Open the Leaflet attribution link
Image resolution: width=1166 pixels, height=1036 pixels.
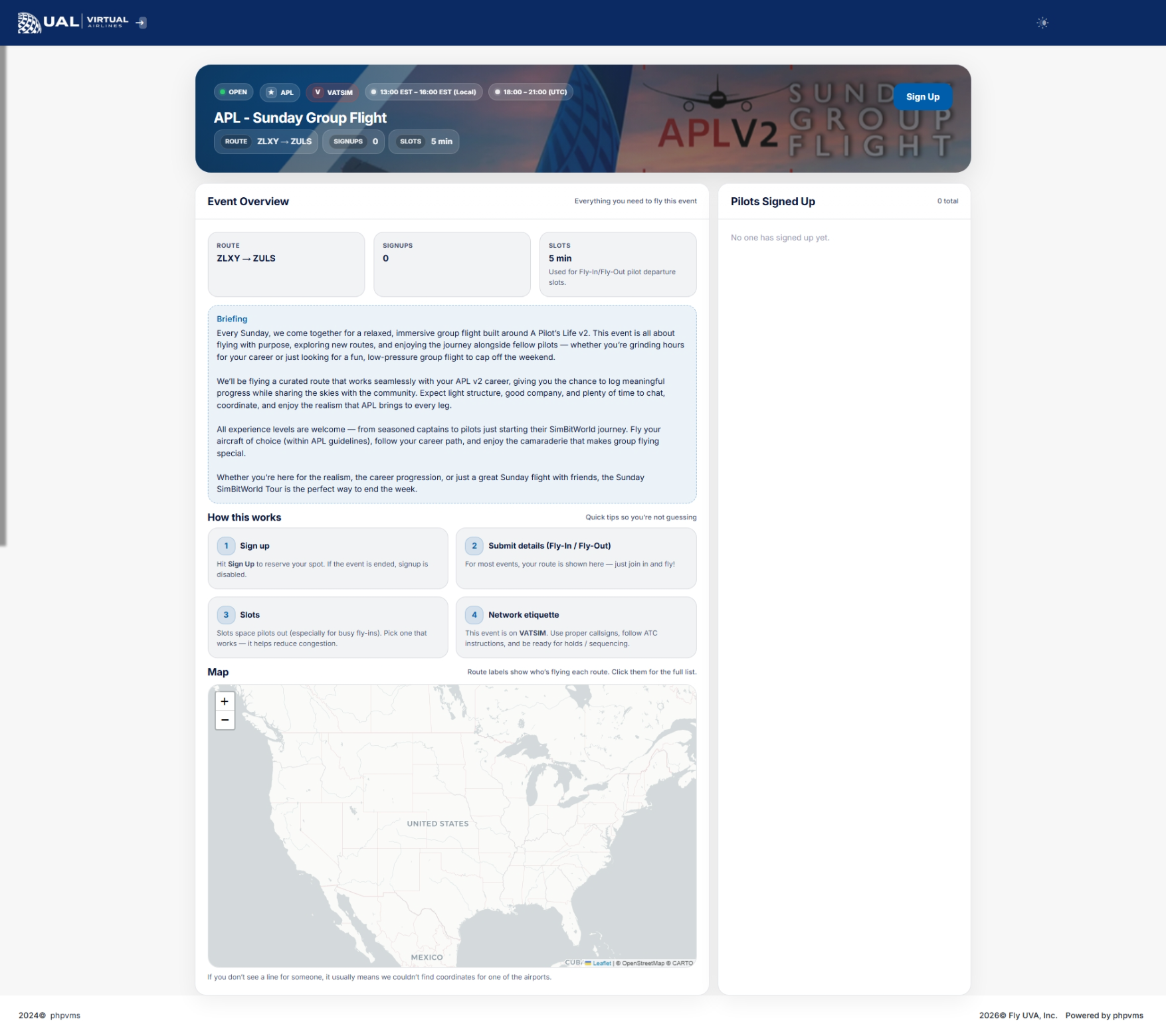click(x=601, y=963)
